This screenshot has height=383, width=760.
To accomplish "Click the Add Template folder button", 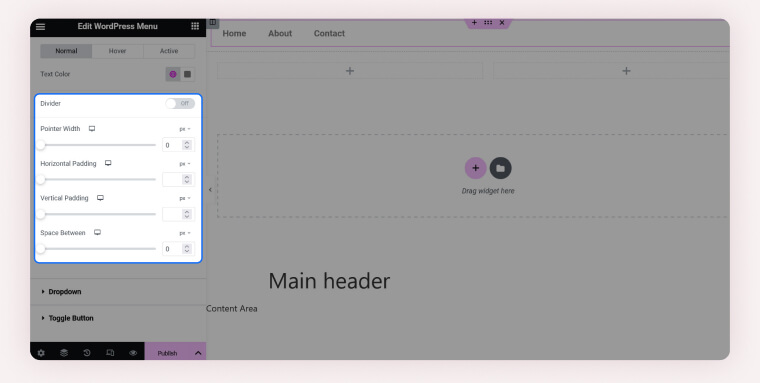I will tap(500, 168).
